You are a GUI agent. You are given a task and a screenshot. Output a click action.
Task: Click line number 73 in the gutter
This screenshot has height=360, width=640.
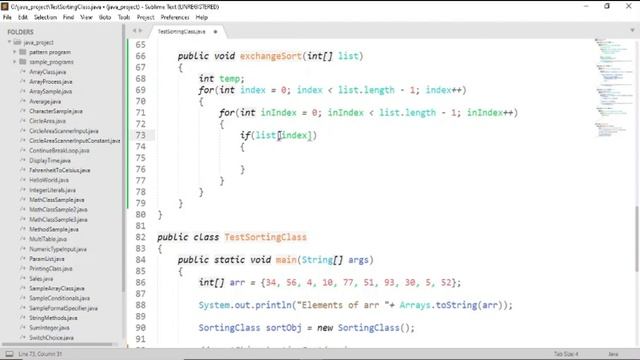coord(140,135)
